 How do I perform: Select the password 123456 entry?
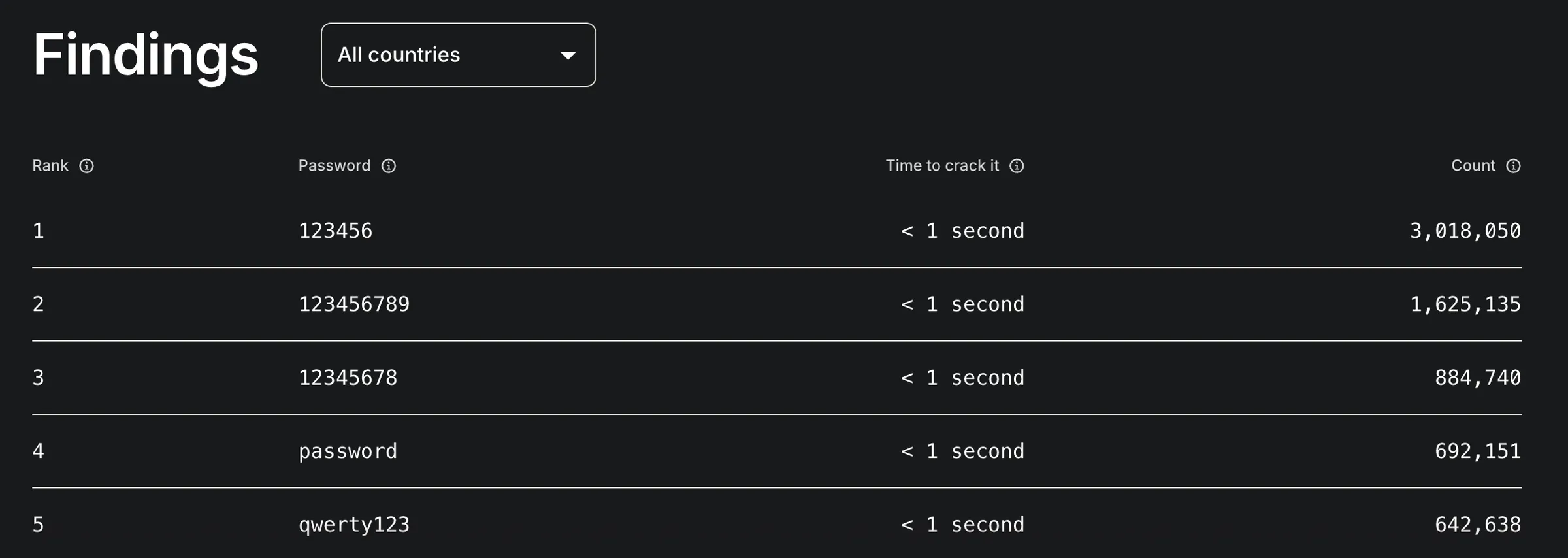pyautogui.click(x=335, y=231)
